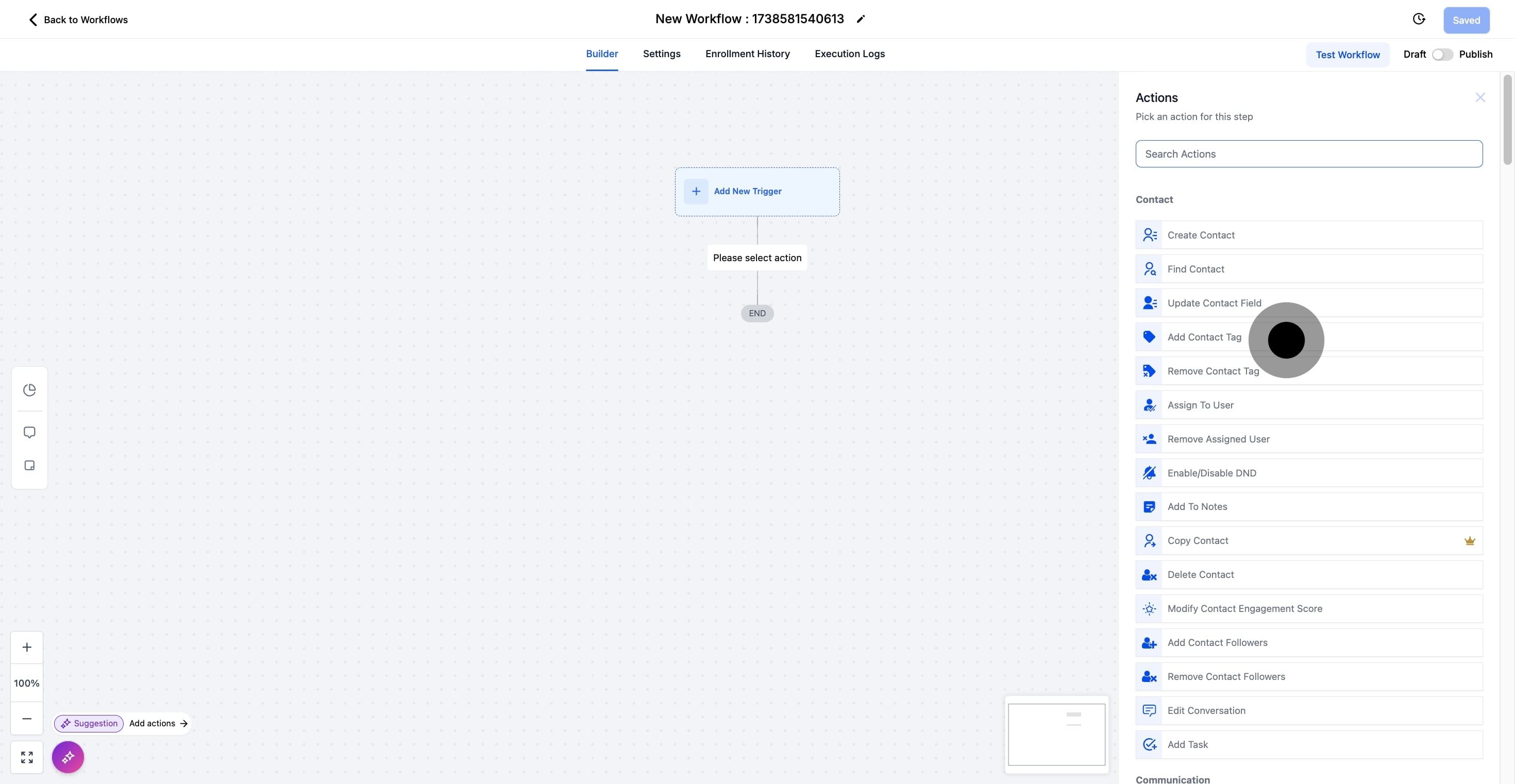Toggle the Draft/Publish switch
The image size is (1515, 784).
[x=1442, y=55]
